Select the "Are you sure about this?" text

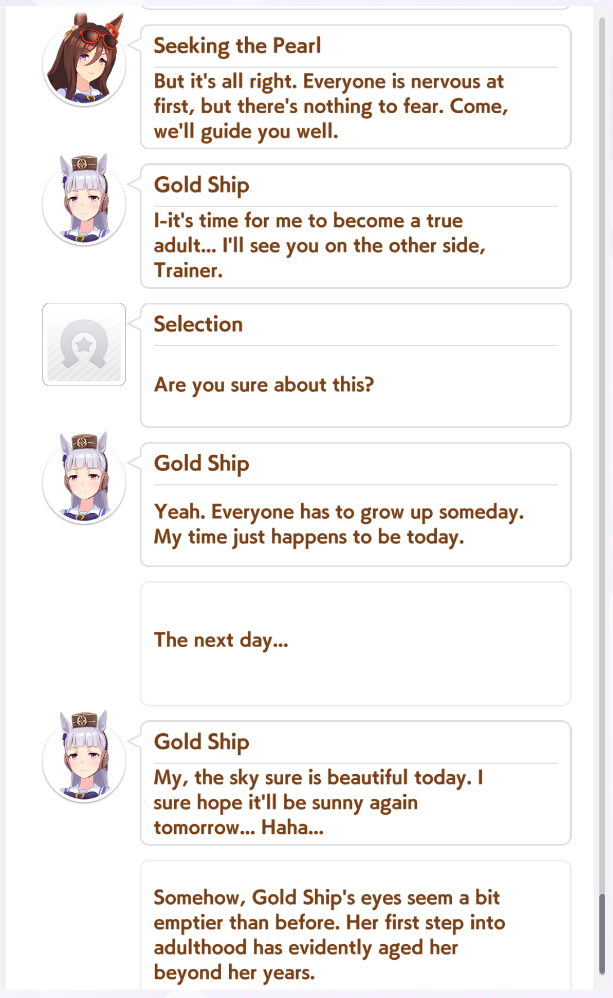[264, 383]
